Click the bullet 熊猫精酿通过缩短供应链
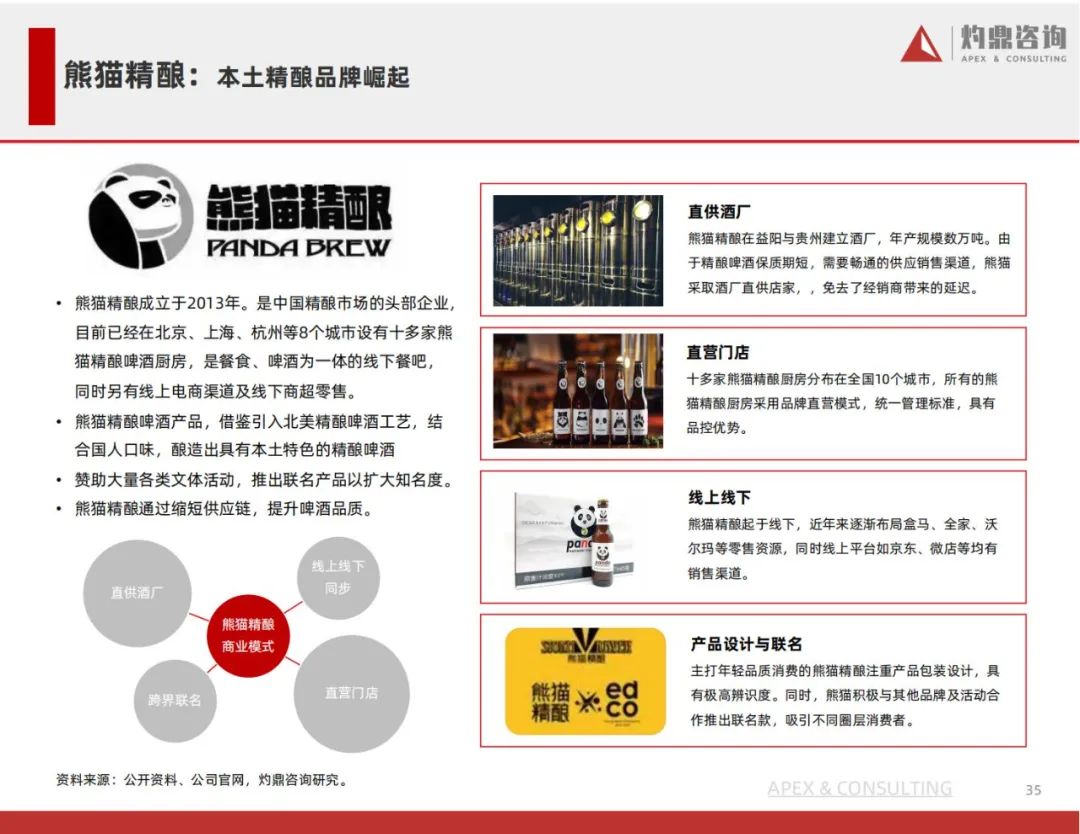This screenshot has width=1080, height=834. pyautogui.click(x=225, y=509)
